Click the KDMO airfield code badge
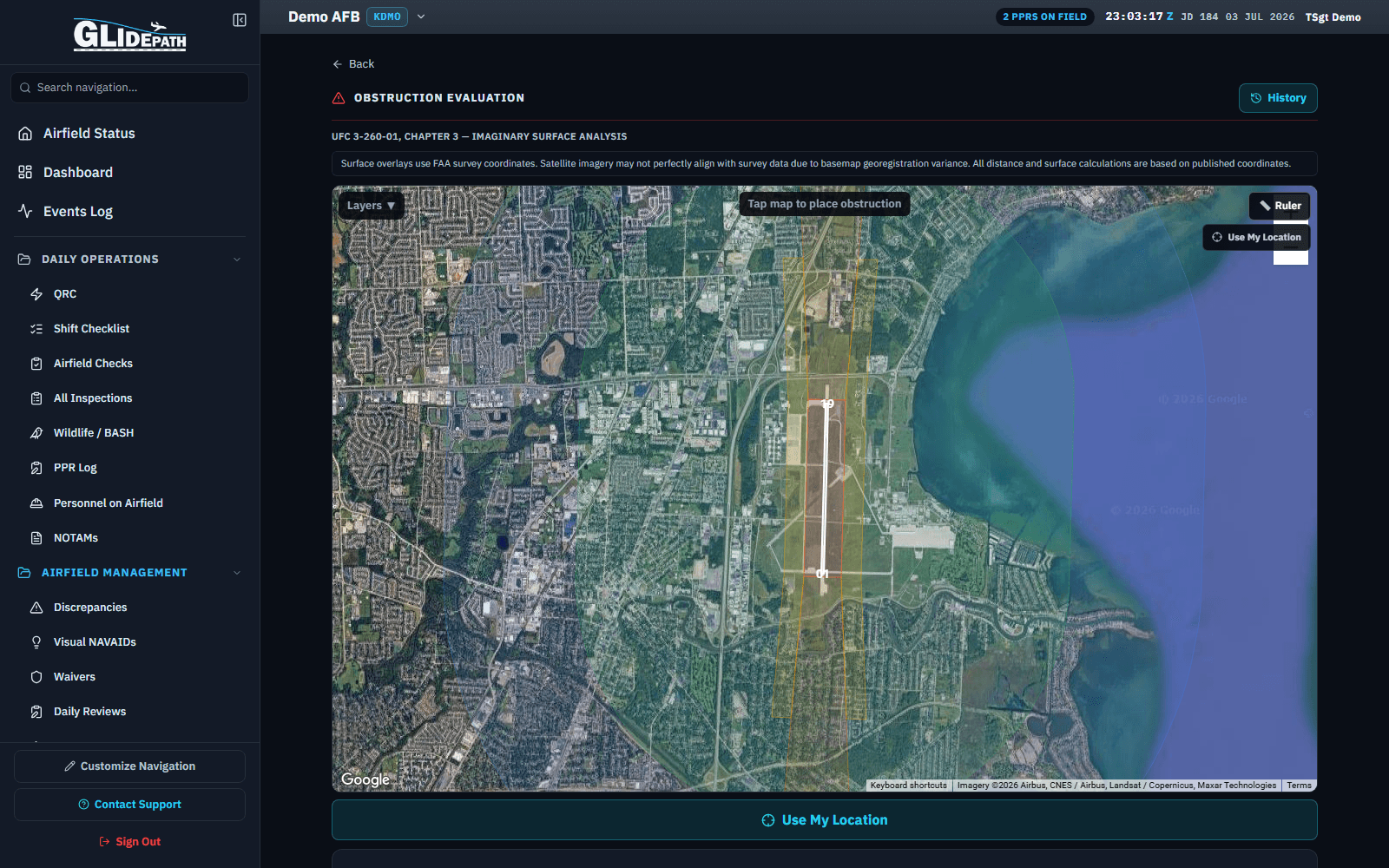Viewport: 1389px width, 868px height. (387, 16)
